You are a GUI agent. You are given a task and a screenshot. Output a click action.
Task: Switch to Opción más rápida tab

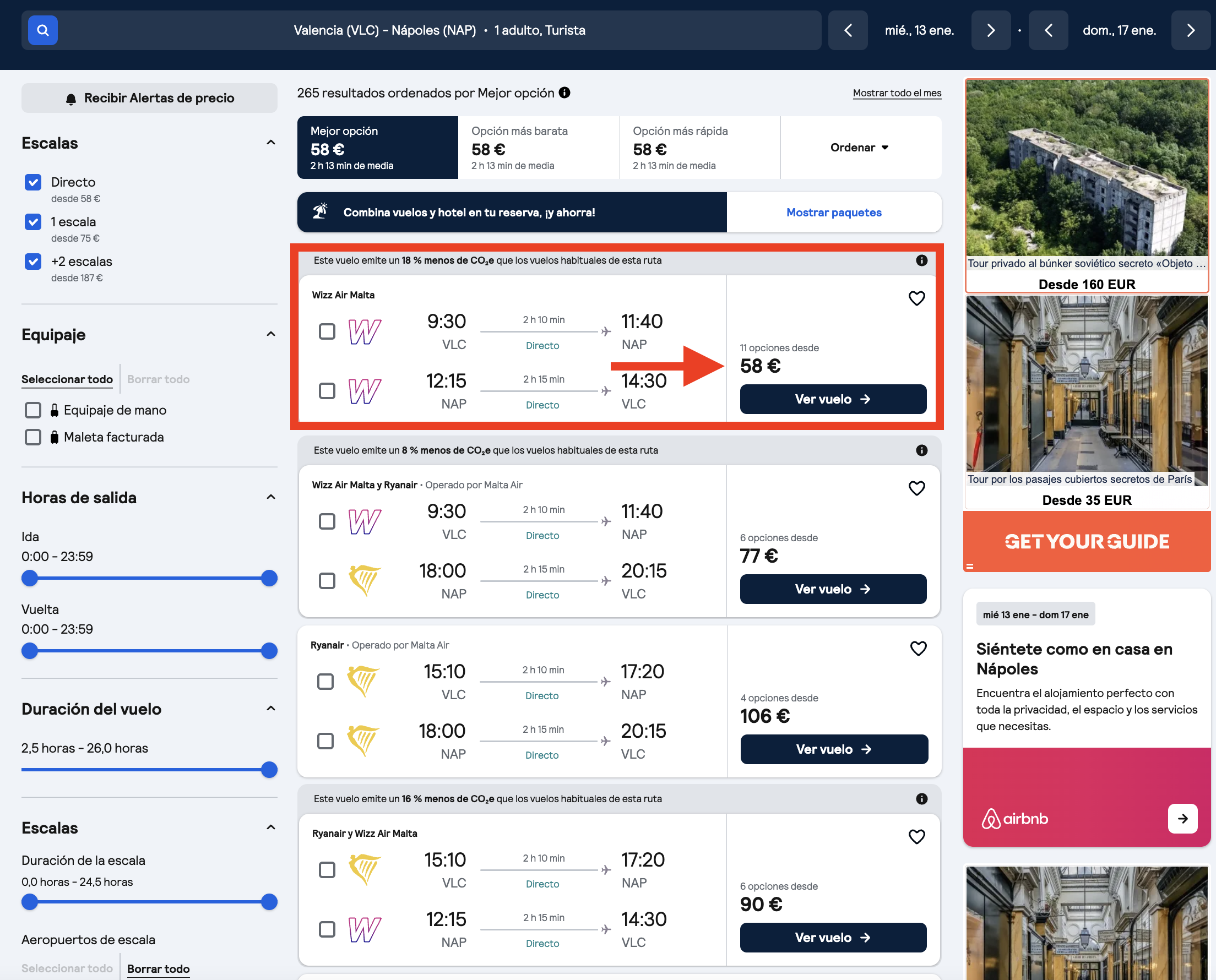(700, 148)
